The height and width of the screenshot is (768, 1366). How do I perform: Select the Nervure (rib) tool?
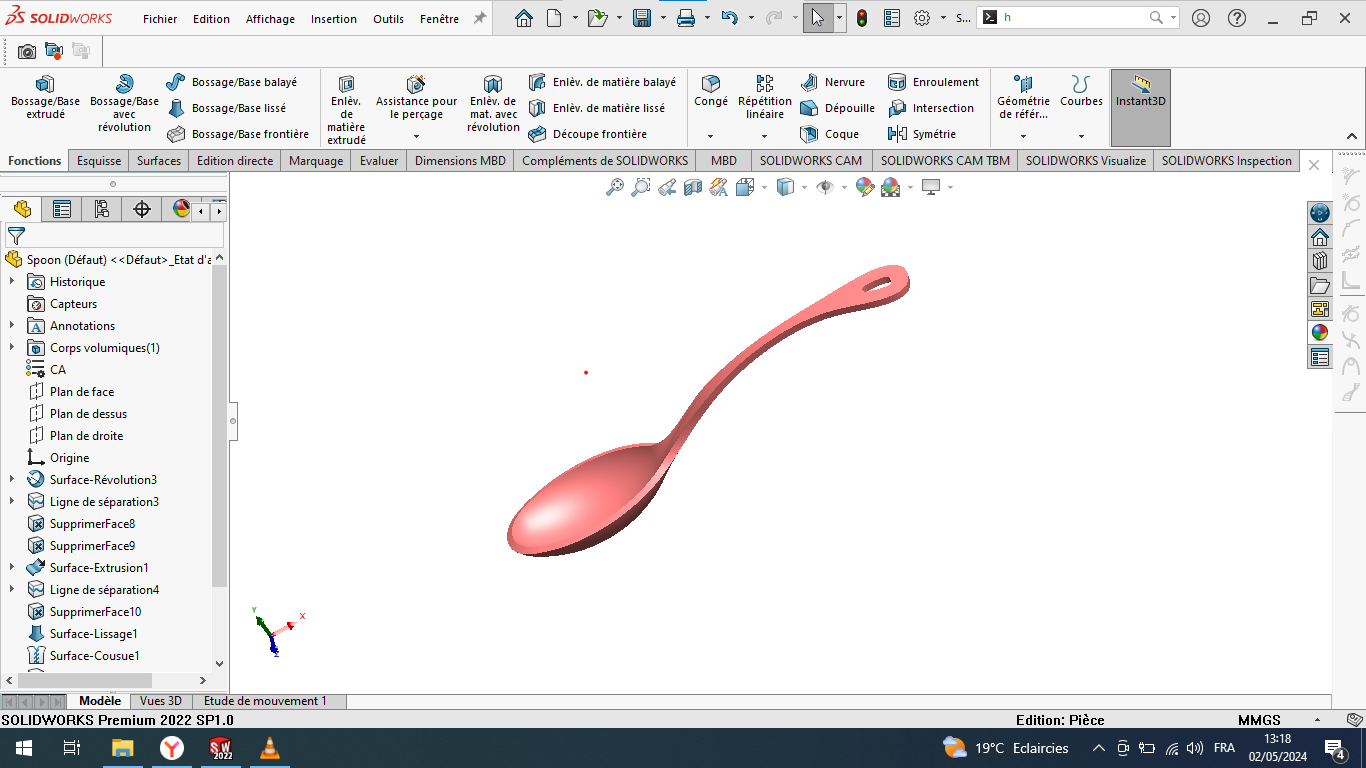[x=836, y=82]
